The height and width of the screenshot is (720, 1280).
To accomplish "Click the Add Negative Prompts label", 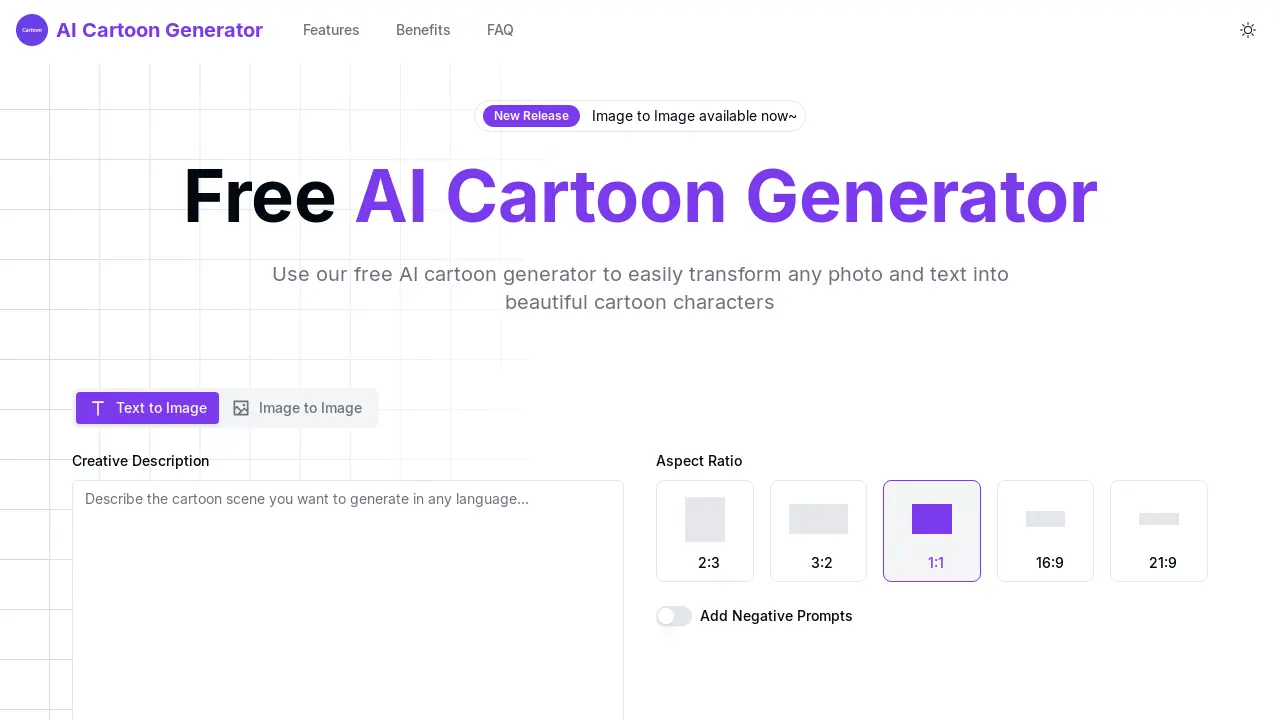I will [x=776, y=616].
